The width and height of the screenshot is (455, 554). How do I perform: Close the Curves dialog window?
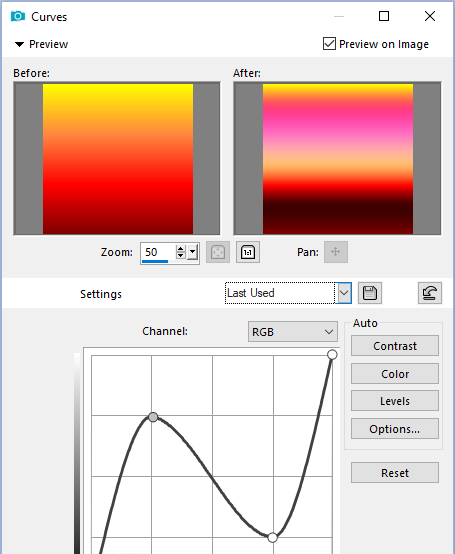tap(430, 16)
